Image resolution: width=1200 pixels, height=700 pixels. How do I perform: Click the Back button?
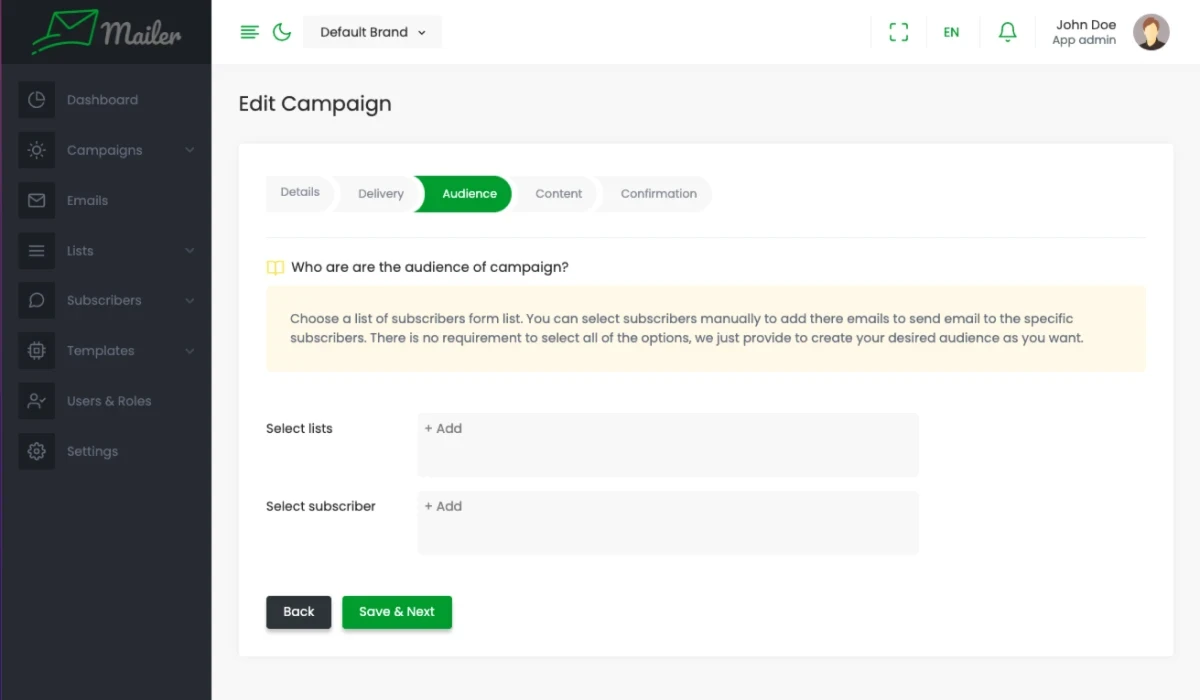coord(298,612)
